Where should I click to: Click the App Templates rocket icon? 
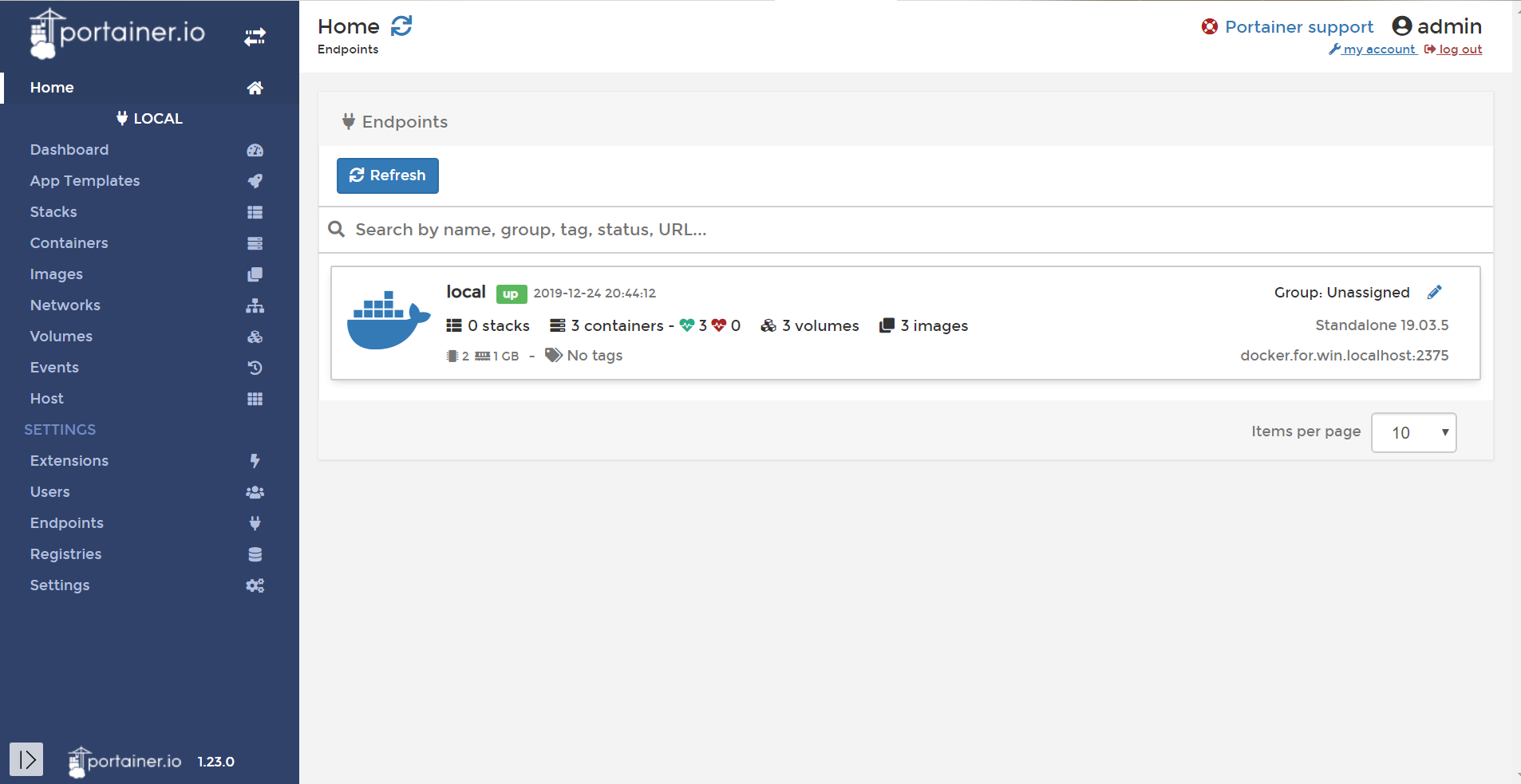[x=255, y=181]
